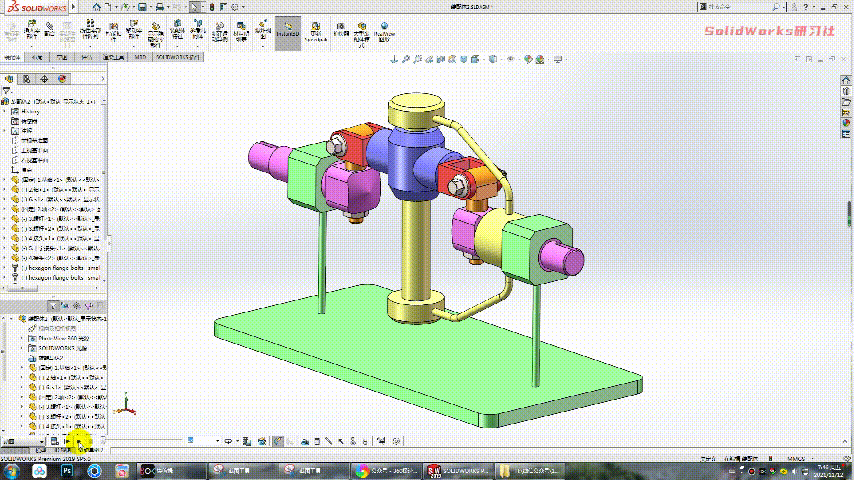The width and height of the screenshot is (854, 480).
Task: Click the Smart Fasteners tool
Action: point(113,32)
